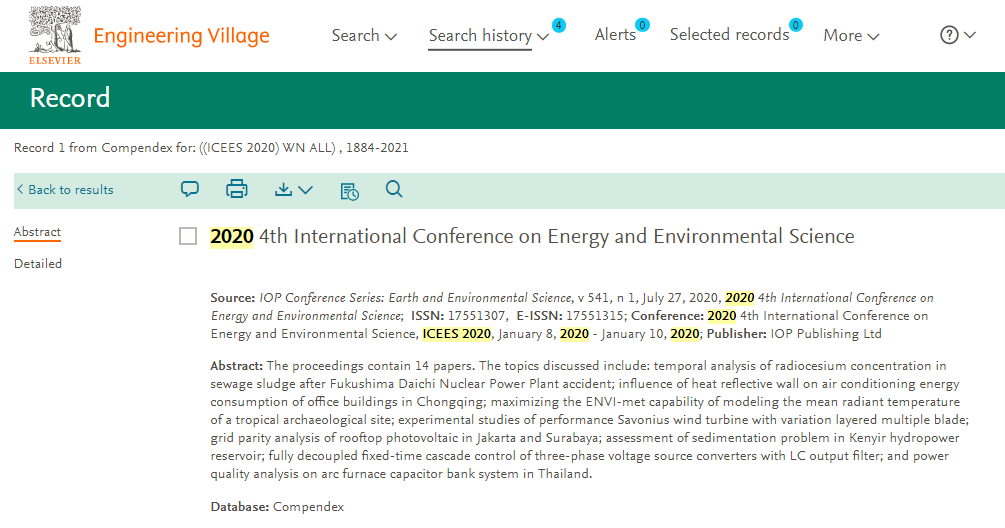Click the comment speech bubble icon
Screen dimensions: 1005x528
tap(190, 189)
